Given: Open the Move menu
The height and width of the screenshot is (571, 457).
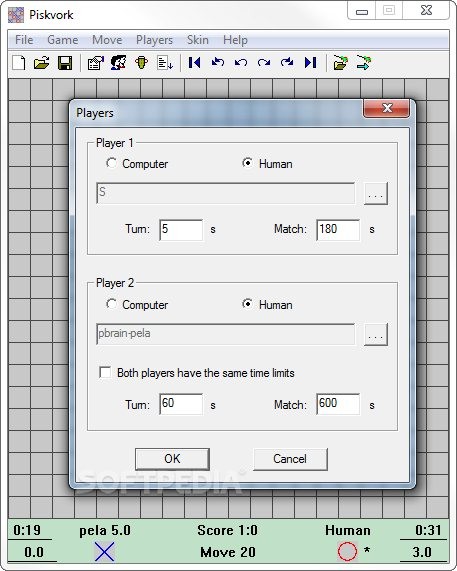Looking at the screenshot, I should [107, 40].
